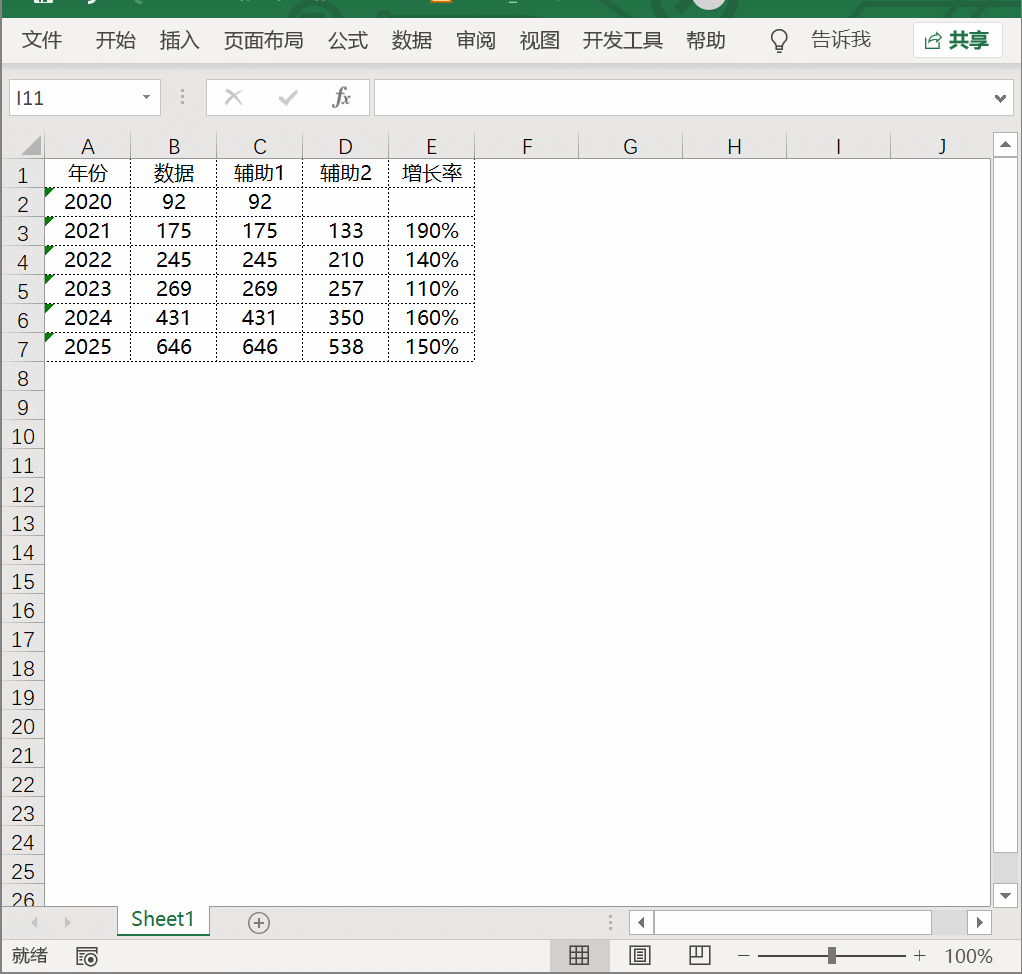Viewport: 1022px width, 974px height.
Task: Click cell with header 辅助1
Action: coord(259,173)
